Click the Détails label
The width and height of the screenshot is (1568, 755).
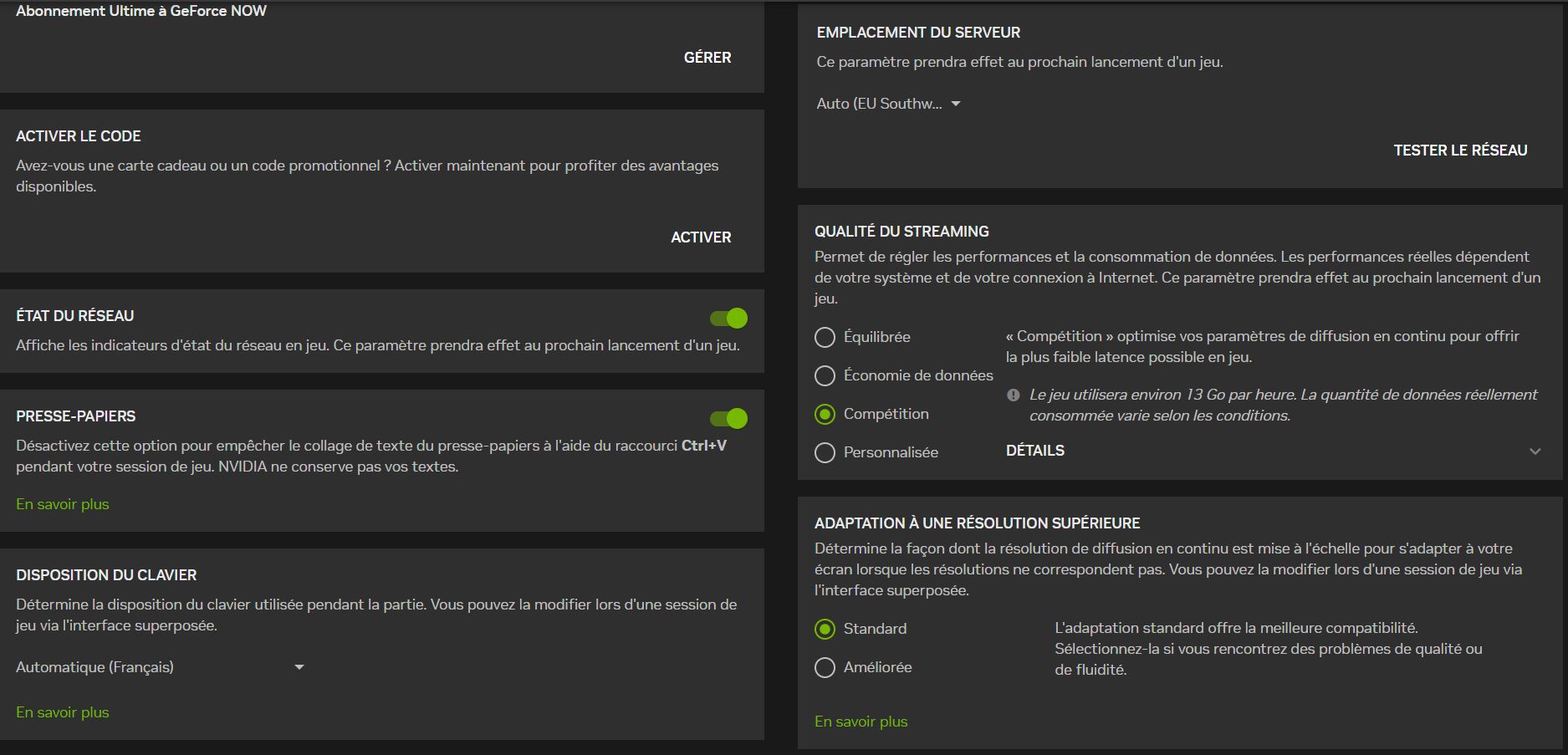click(1035, 451)
